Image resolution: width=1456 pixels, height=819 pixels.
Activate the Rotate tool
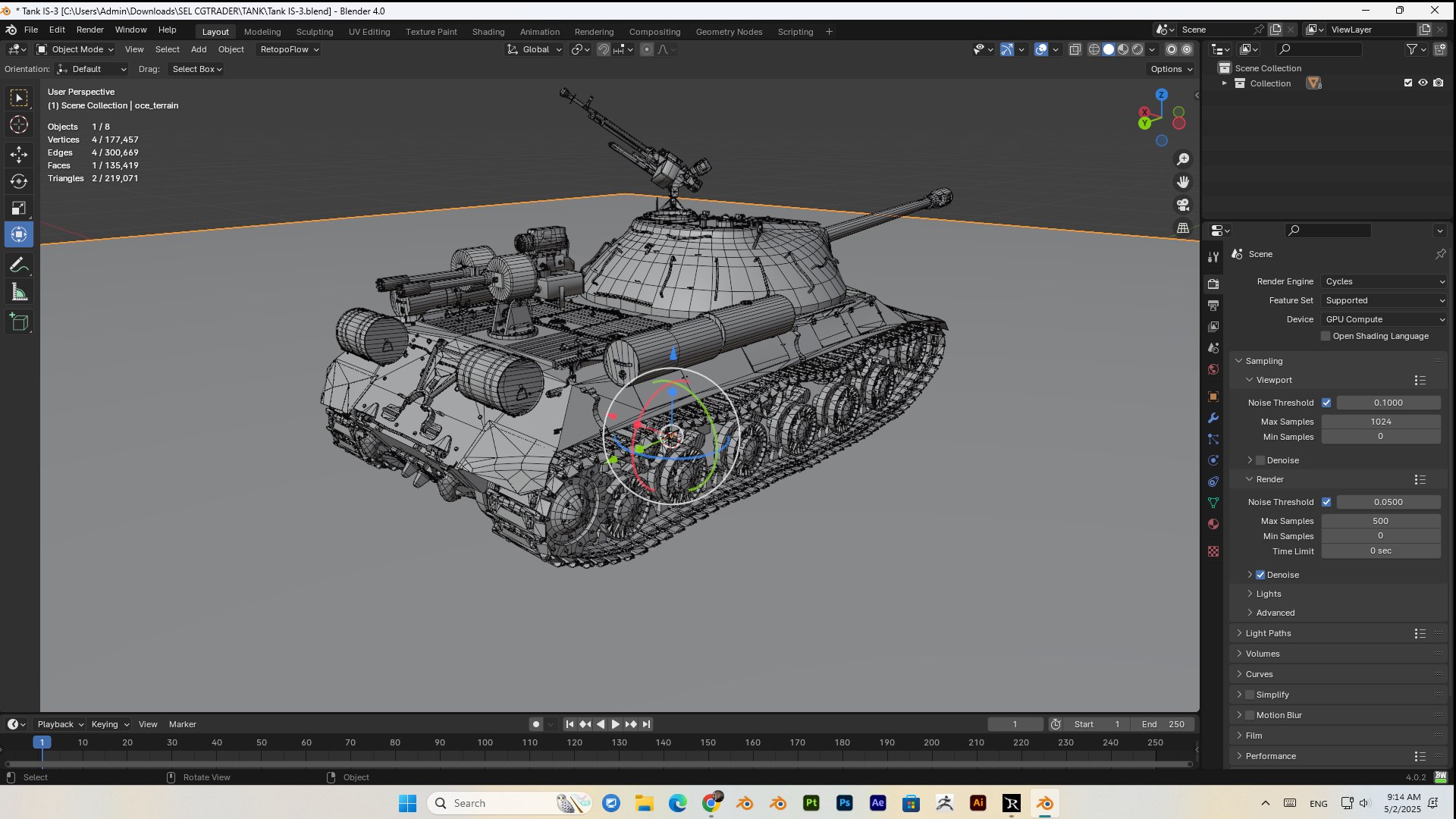pyautogui.click(x=19, y=181)
